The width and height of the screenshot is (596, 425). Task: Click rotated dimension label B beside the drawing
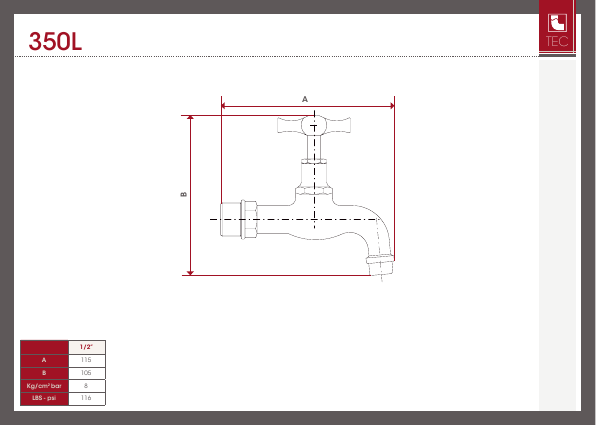click(184, 194)
